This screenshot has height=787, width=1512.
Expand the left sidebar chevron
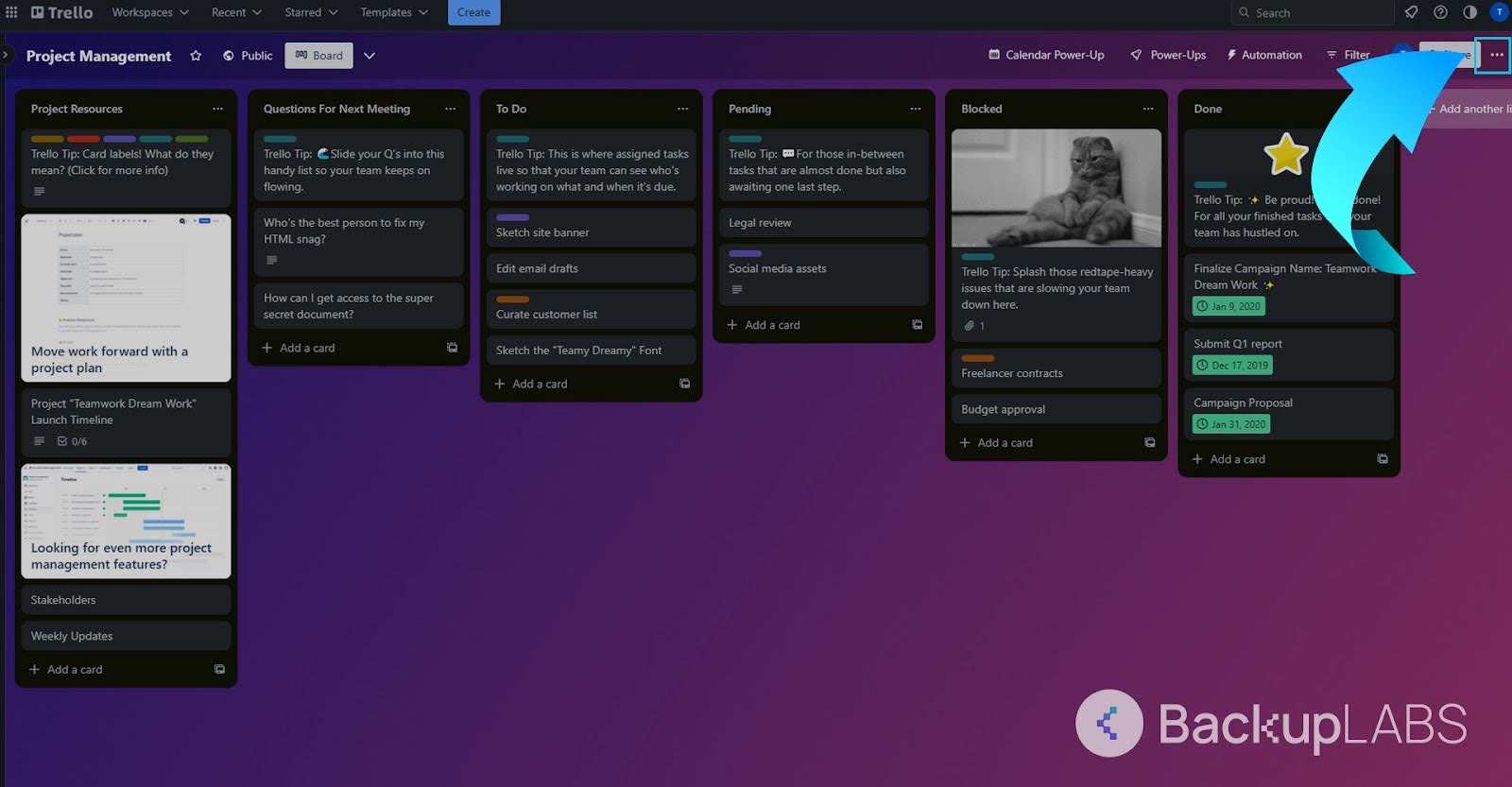5,55
